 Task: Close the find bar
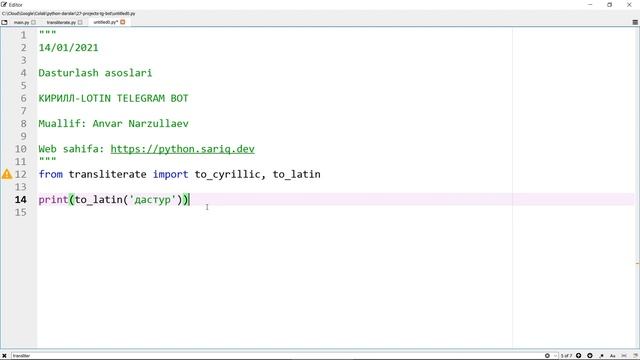pos(4,356)
